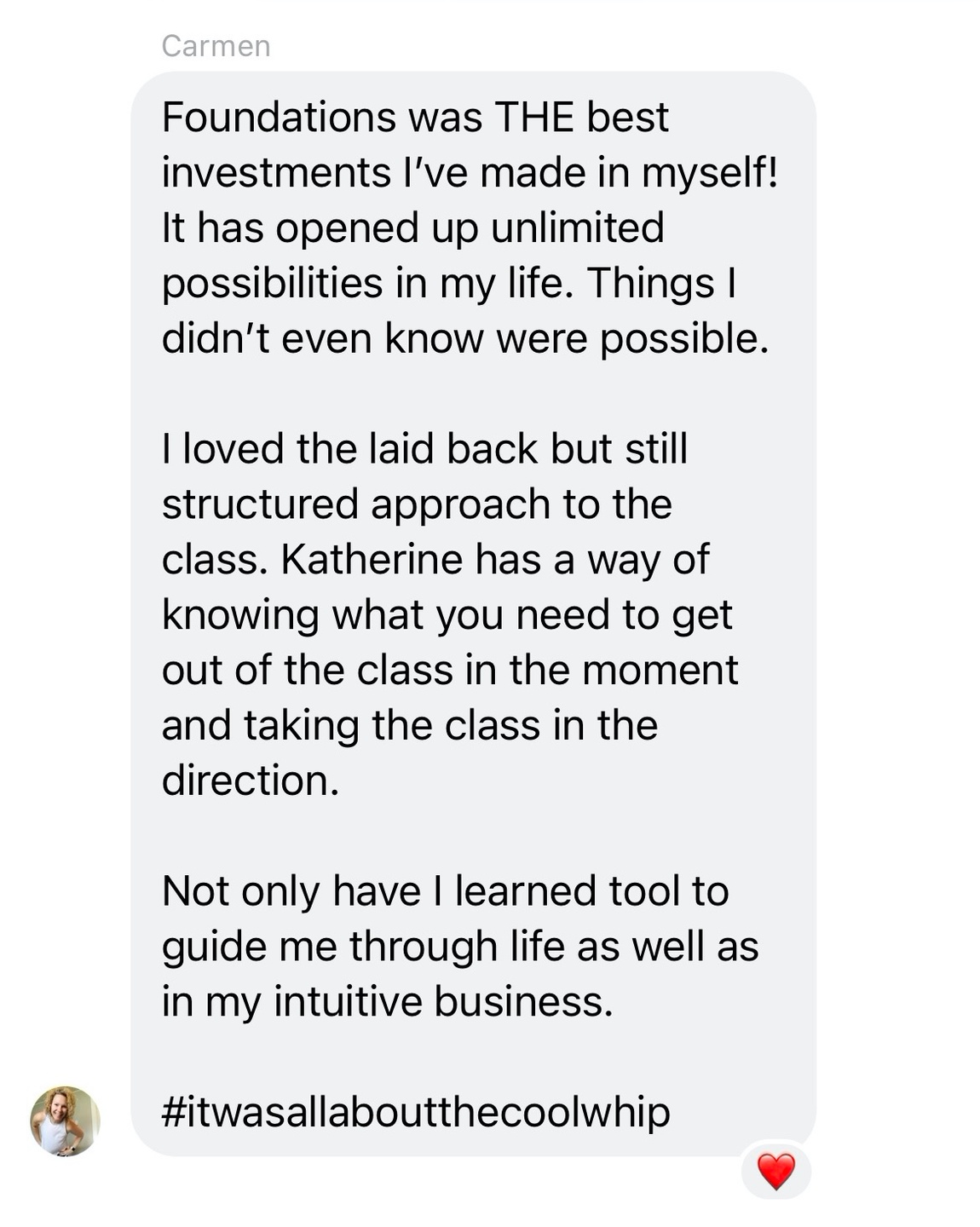Tap the line "I loved the laid back but still"
Screen dimensions: 980x1227
[424, 449]
